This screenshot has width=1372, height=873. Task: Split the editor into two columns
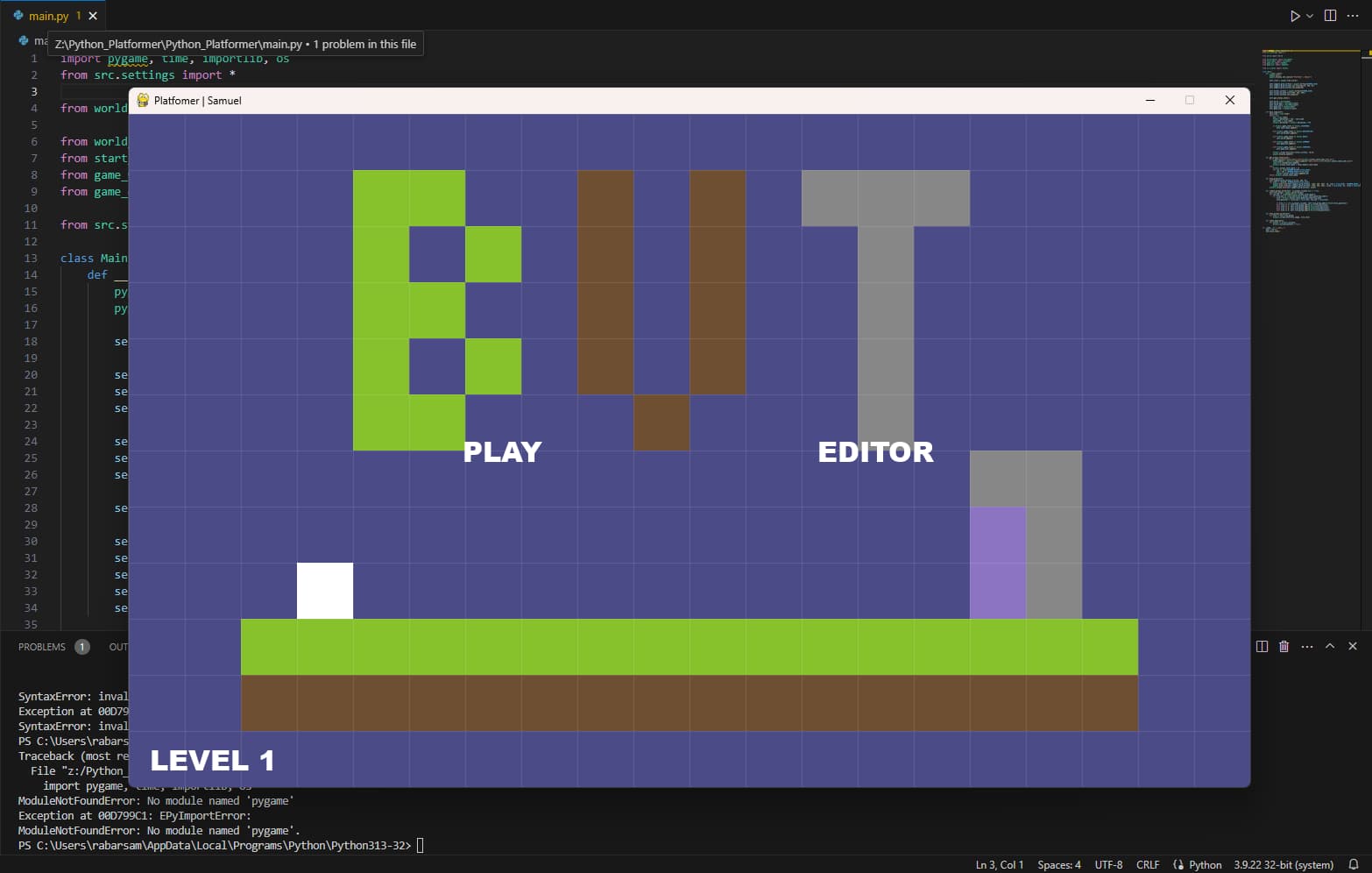pos(1331,15)
